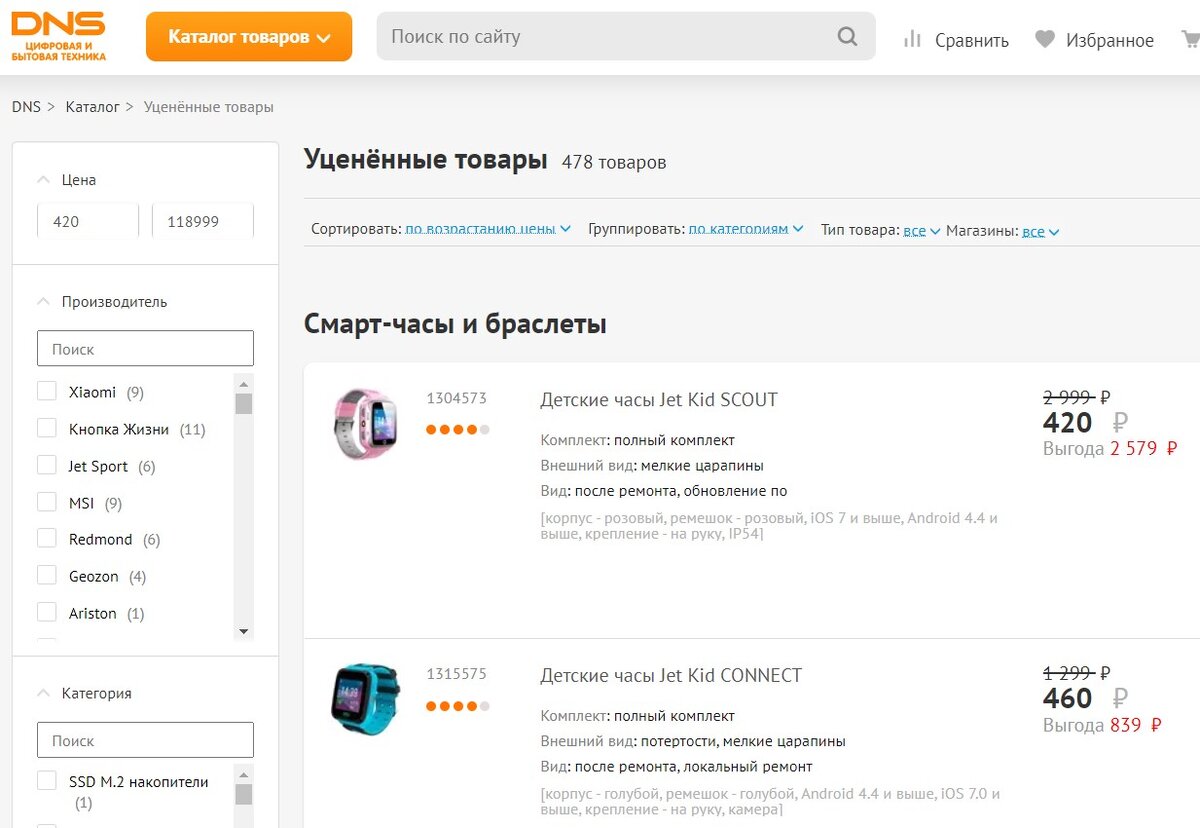
Task: Click manufacturer list scroll up arrow
Action: pos(243,382)
